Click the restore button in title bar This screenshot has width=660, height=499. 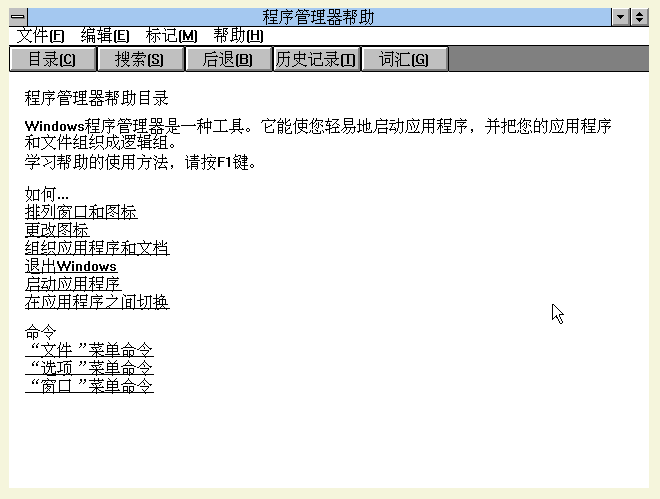(639, 17)
